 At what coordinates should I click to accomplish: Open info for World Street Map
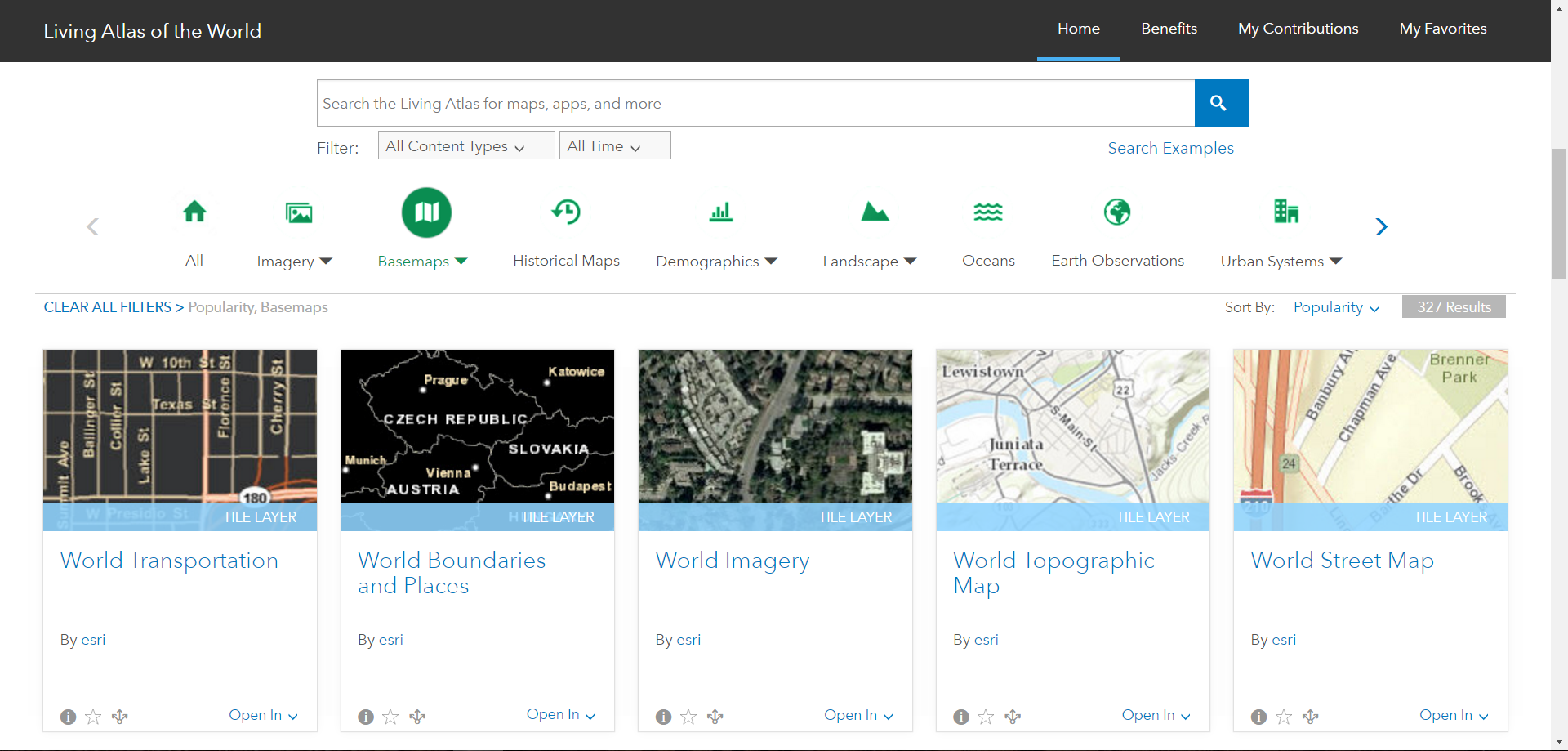(x=1258, y=717)
